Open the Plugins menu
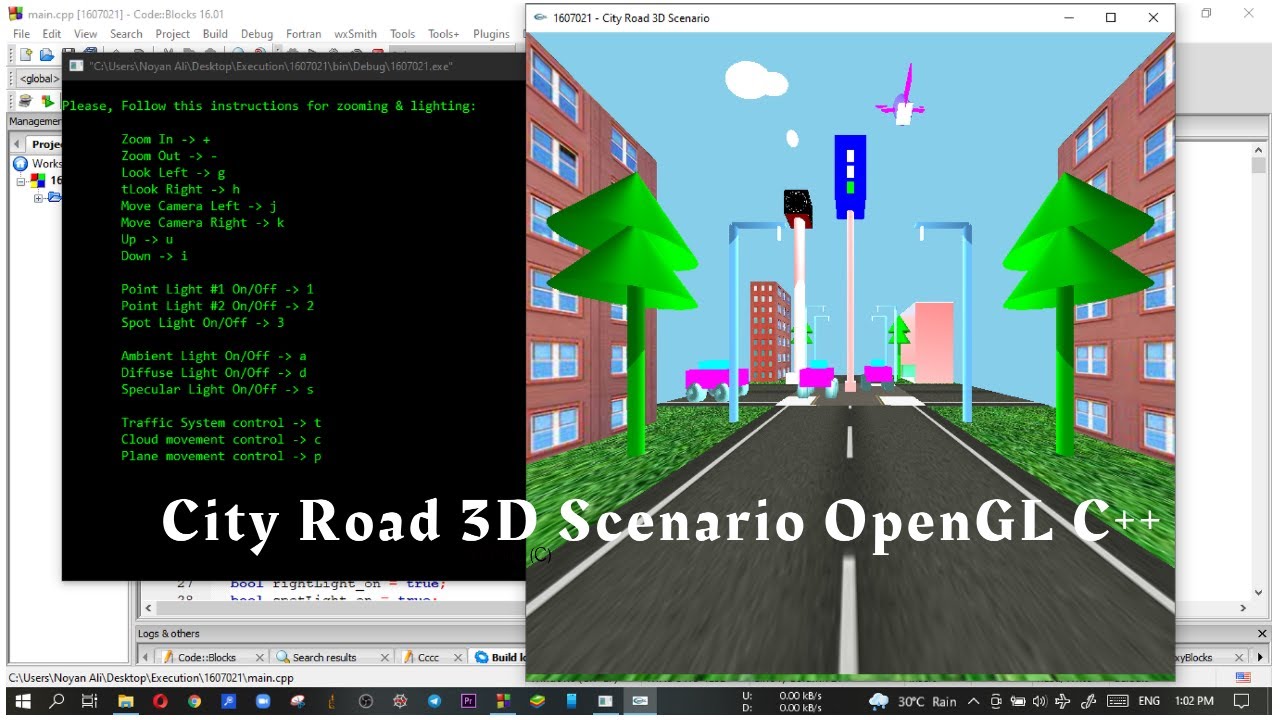Viewport: 1280px width, 720px height. tap(491, 34)
